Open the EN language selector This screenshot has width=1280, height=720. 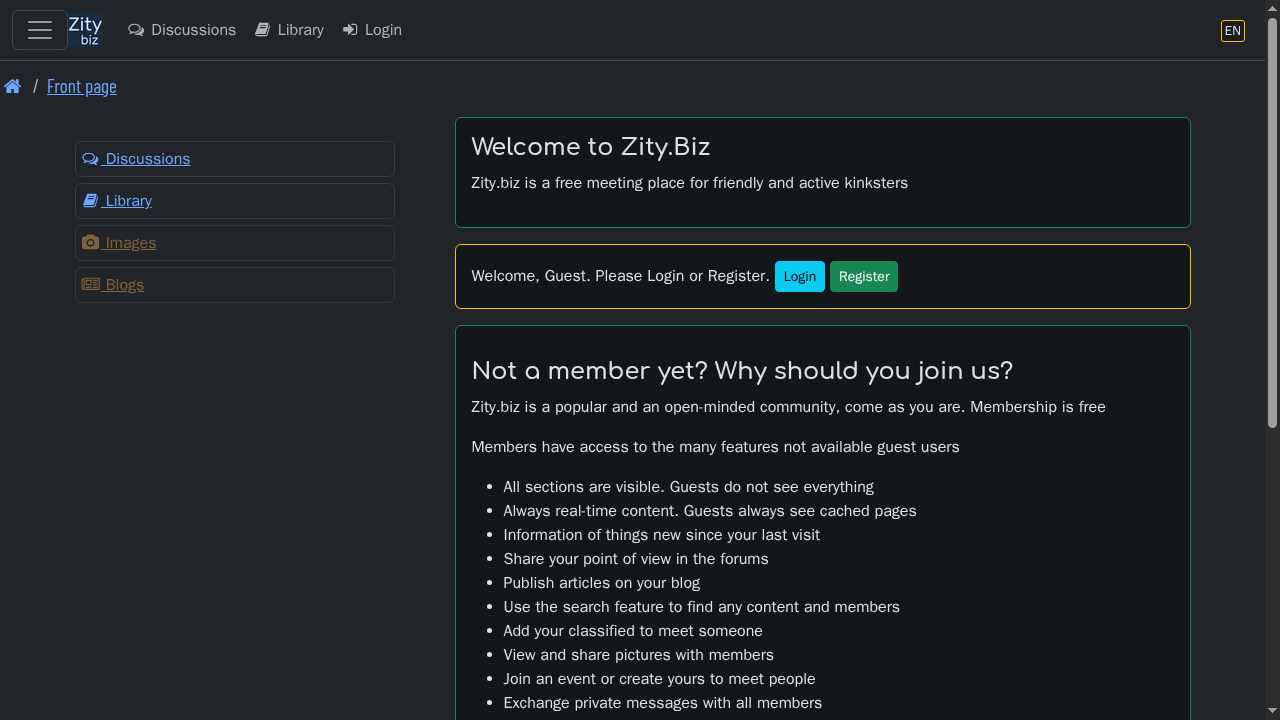tap(1232, 31)
